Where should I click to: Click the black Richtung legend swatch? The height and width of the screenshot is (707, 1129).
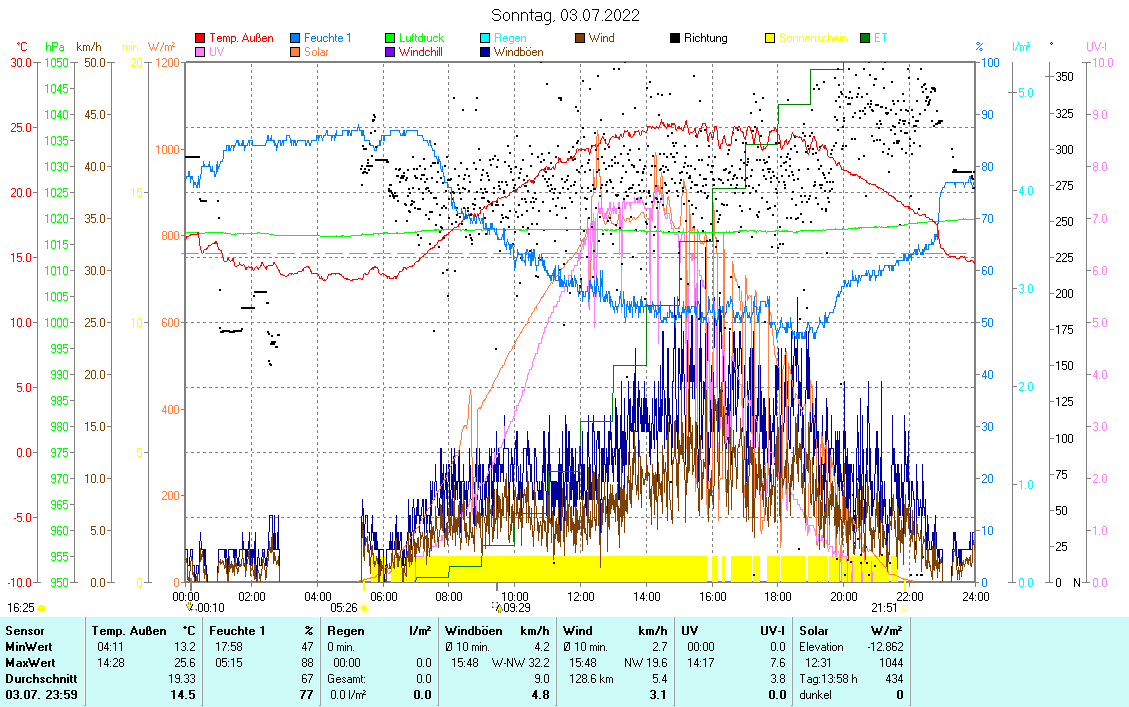point(675,38)
